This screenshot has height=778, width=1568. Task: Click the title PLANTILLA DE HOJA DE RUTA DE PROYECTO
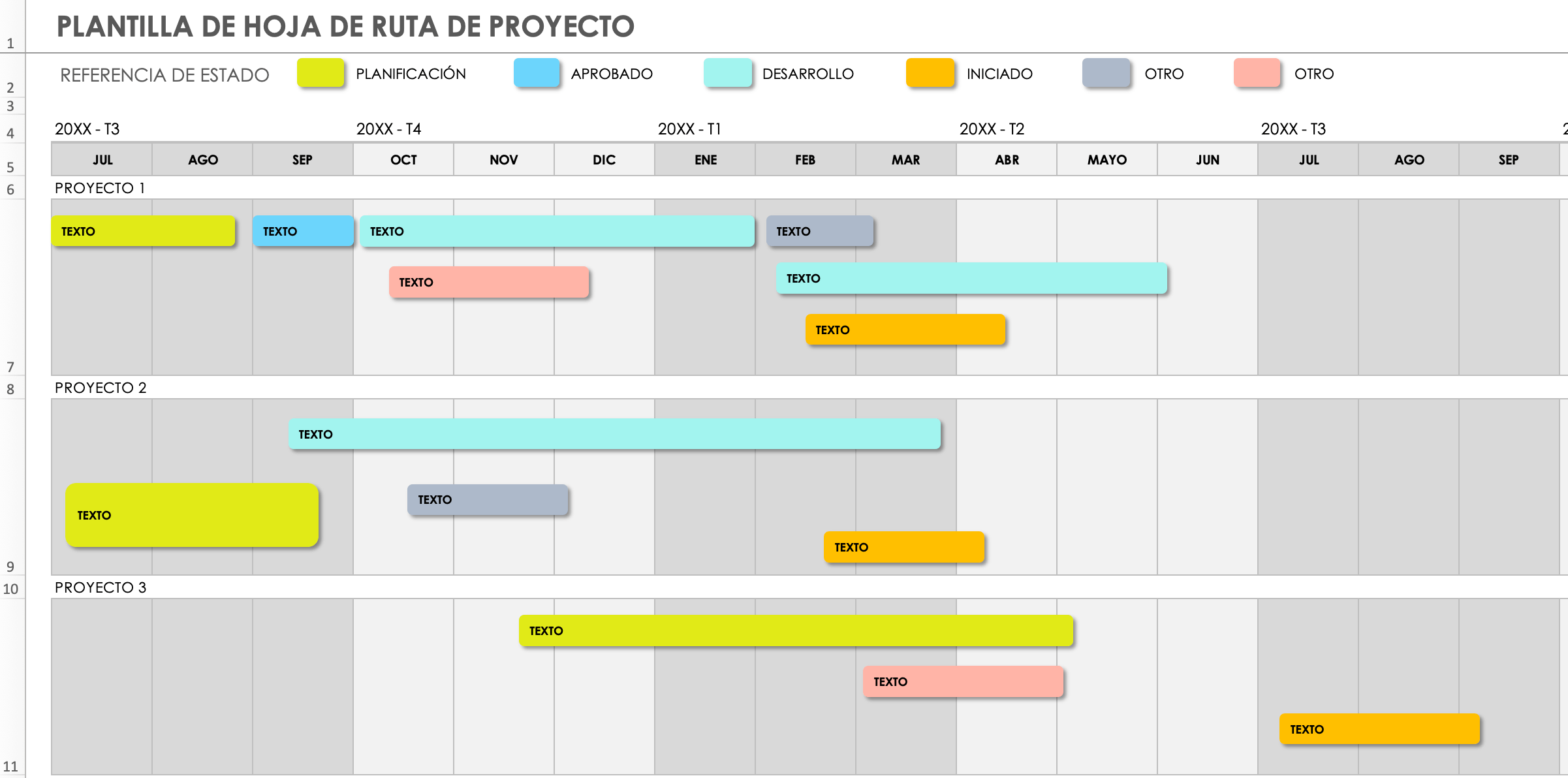click(x=345, y=27)
